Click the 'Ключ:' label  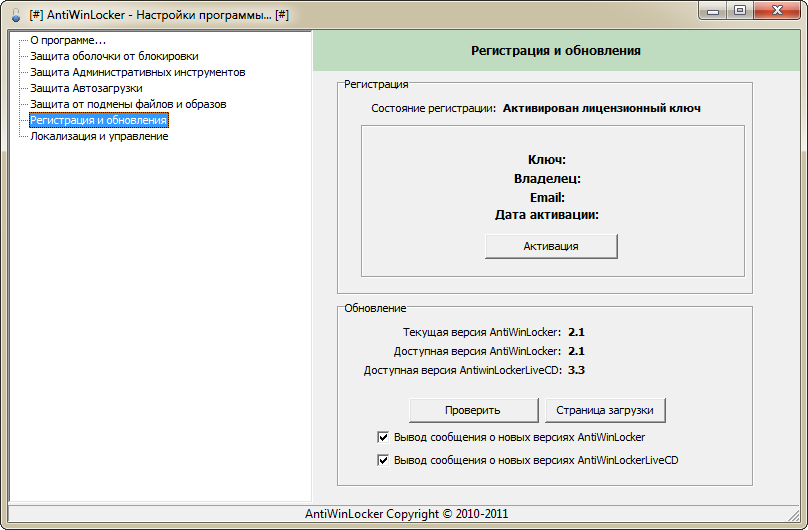547,160
